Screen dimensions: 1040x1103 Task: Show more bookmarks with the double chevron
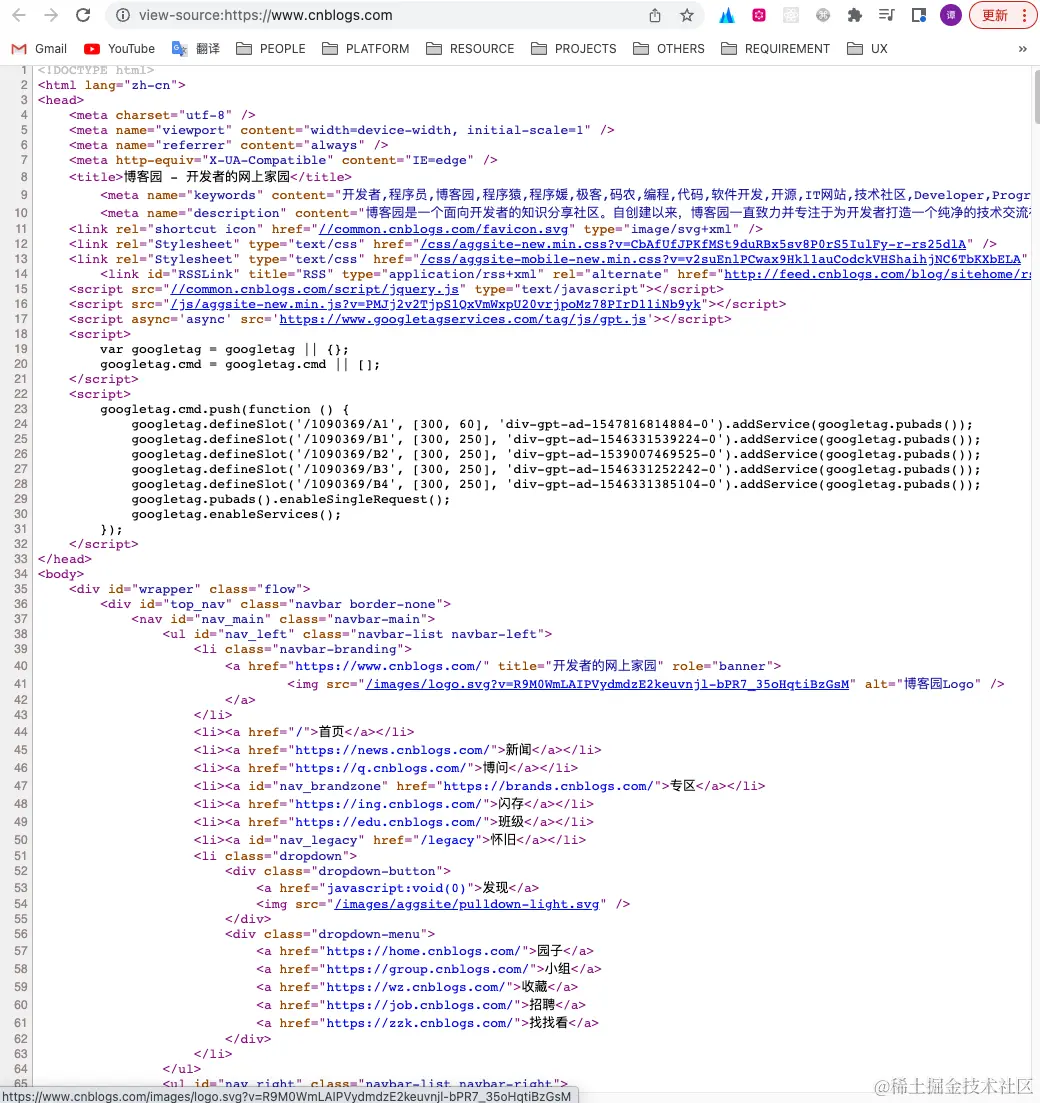click(x=1022, y=49)
